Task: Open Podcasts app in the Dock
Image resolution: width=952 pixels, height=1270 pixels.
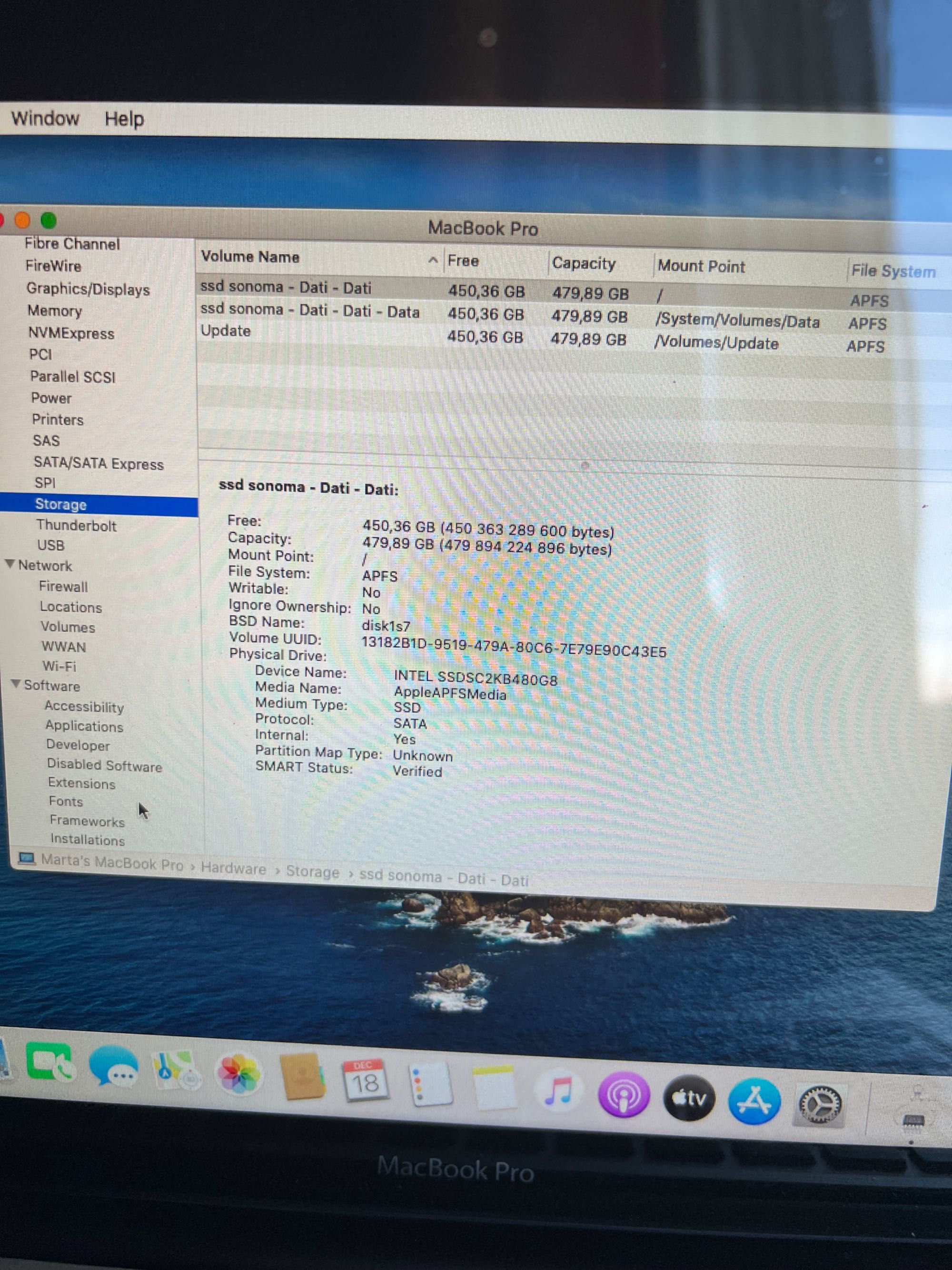Action: coord(624,1095)
